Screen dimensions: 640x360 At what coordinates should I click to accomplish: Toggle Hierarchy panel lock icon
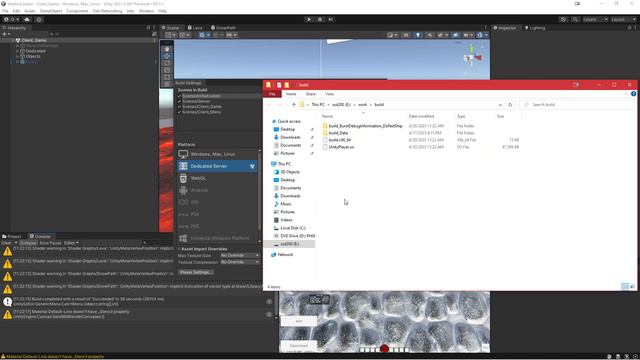pyautogui.click(x=148, y=28)
